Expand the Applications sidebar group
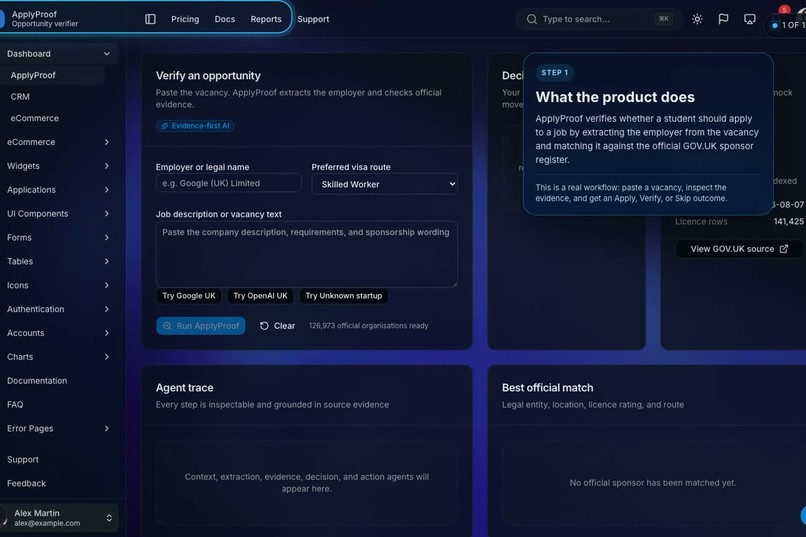This screenshot has height=537, width=806. 59,190
